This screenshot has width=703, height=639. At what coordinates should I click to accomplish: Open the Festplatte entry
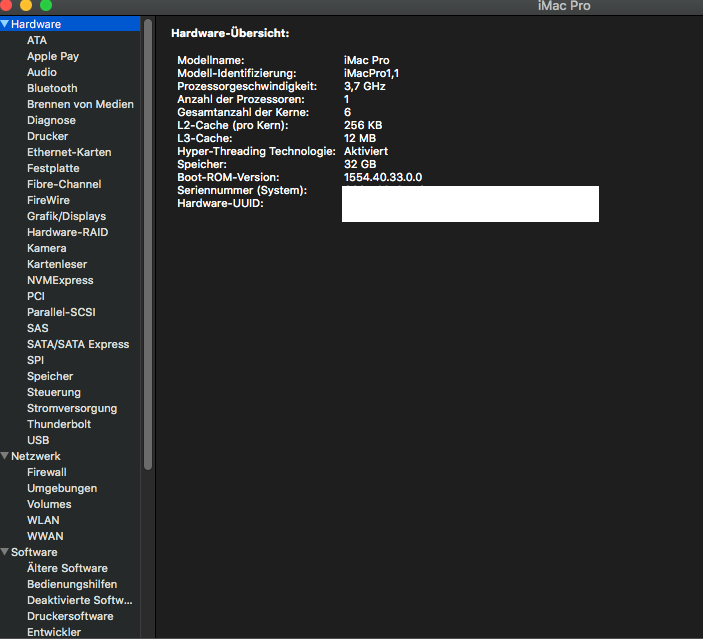(53, 168)
